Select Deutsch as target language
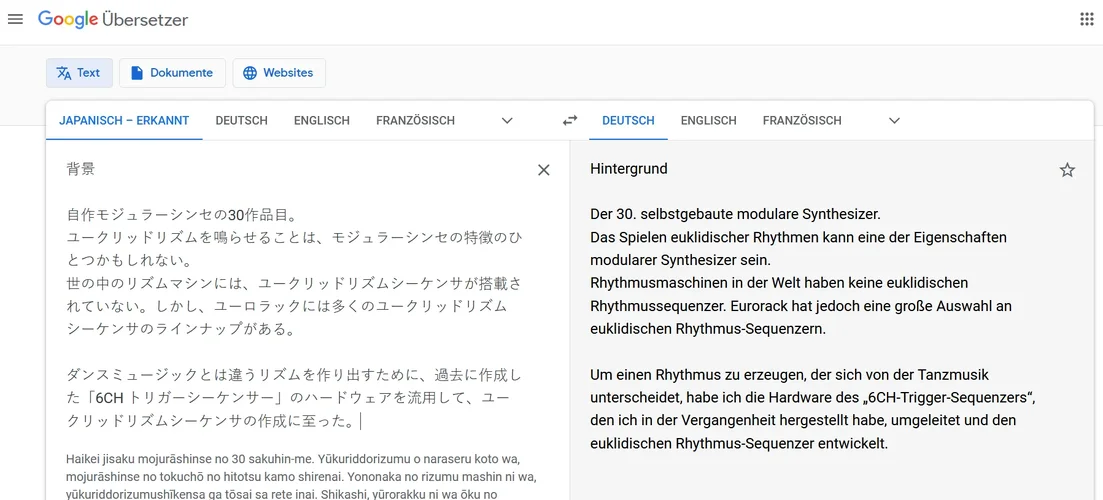 [628, 120]
